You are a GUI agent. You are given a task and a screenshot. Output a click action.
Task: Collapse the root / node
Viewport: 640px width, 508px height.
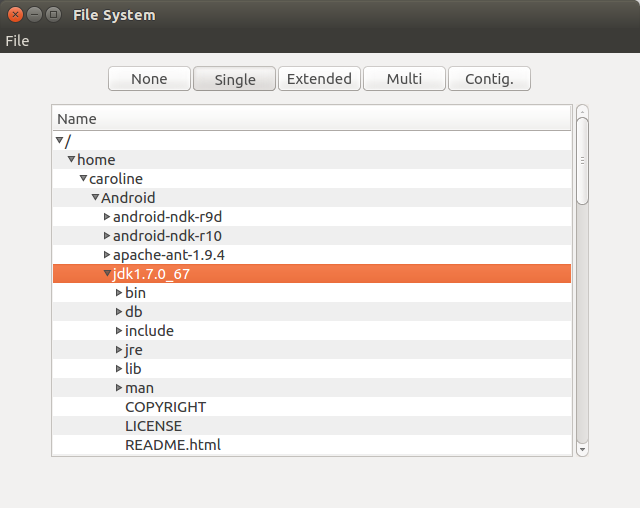click(60, 141)
